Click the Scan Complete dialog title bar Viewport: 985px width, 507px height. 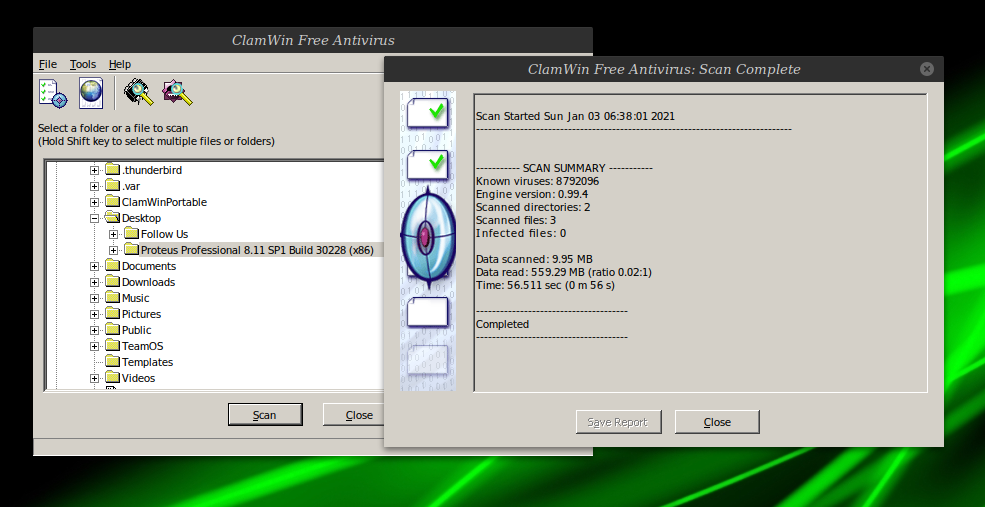point(663,69)
